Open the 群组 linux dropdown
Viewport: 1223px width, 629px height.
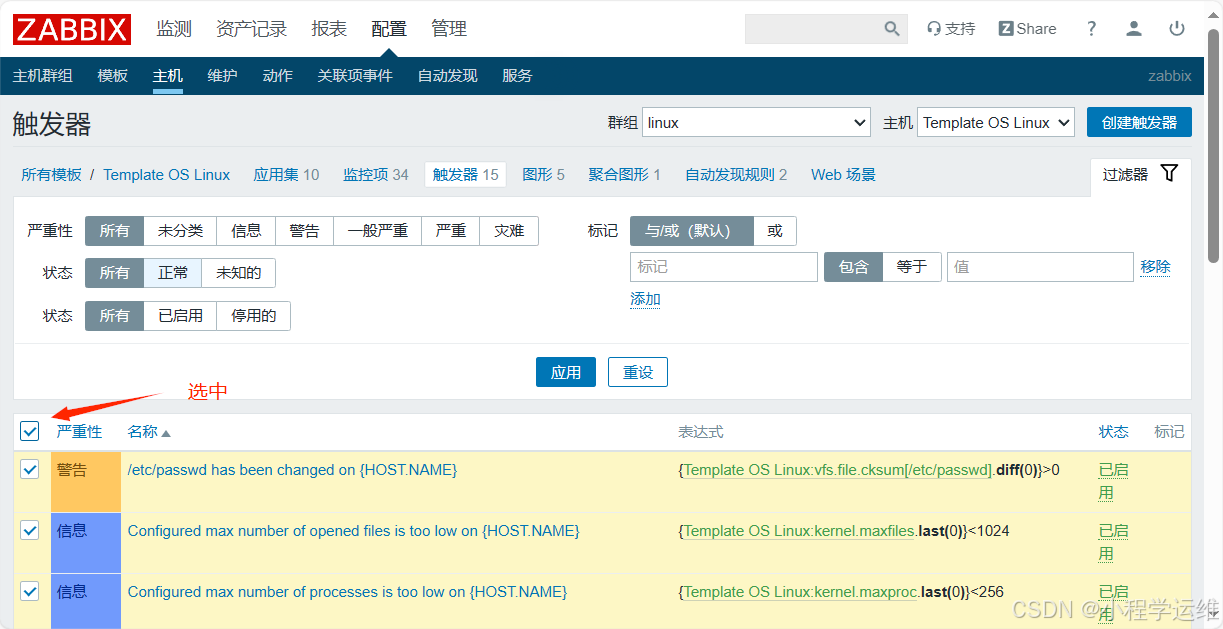pos(755,122)
